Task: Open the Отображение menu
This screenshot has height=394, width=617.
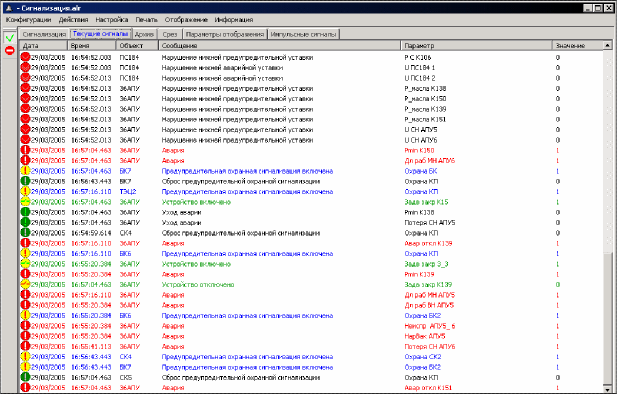Action: tap(186, 20)
